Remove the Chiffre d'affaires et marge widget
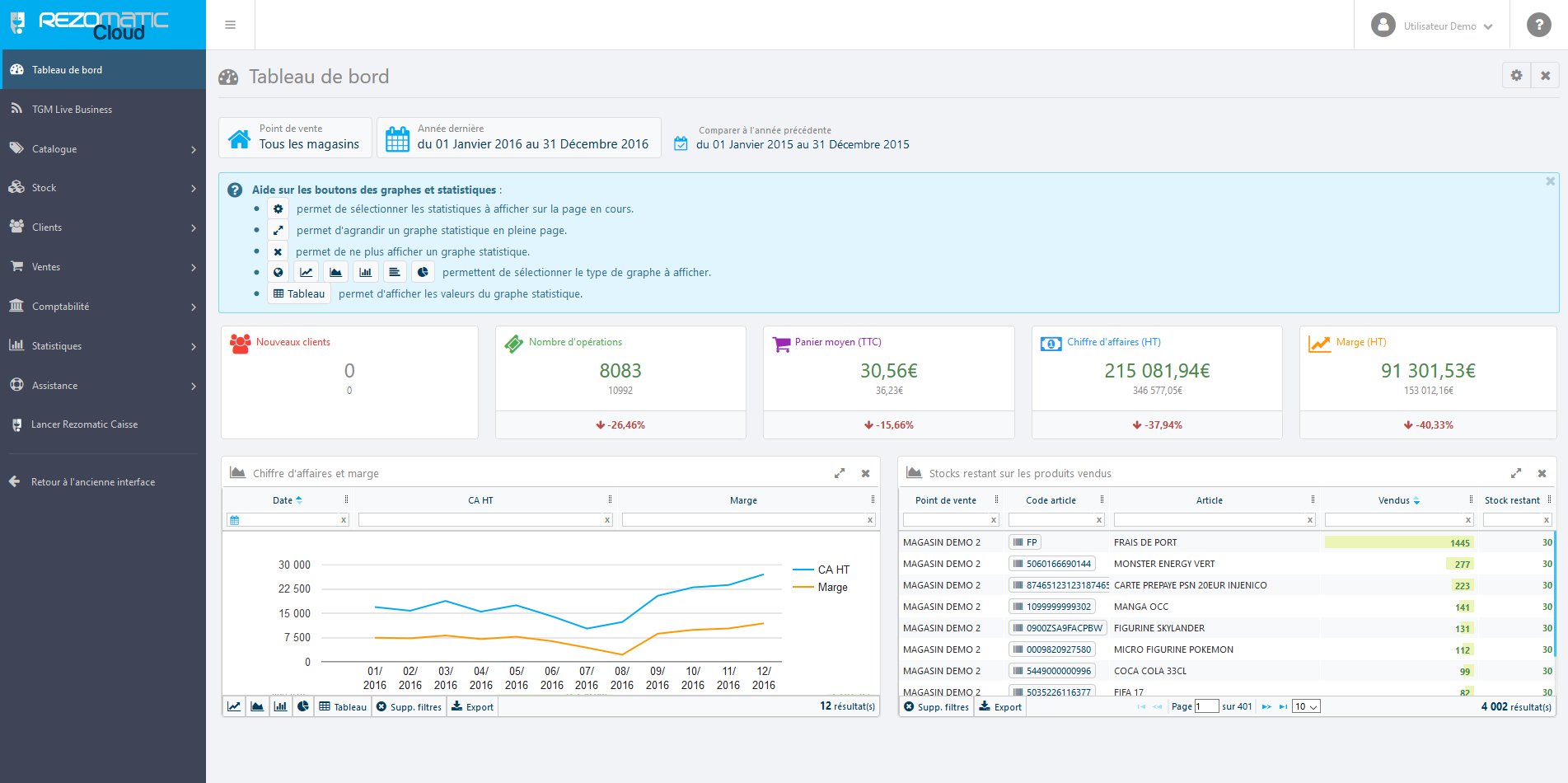Viewport: 1568px width, 783px height. [x=865, y=473]
